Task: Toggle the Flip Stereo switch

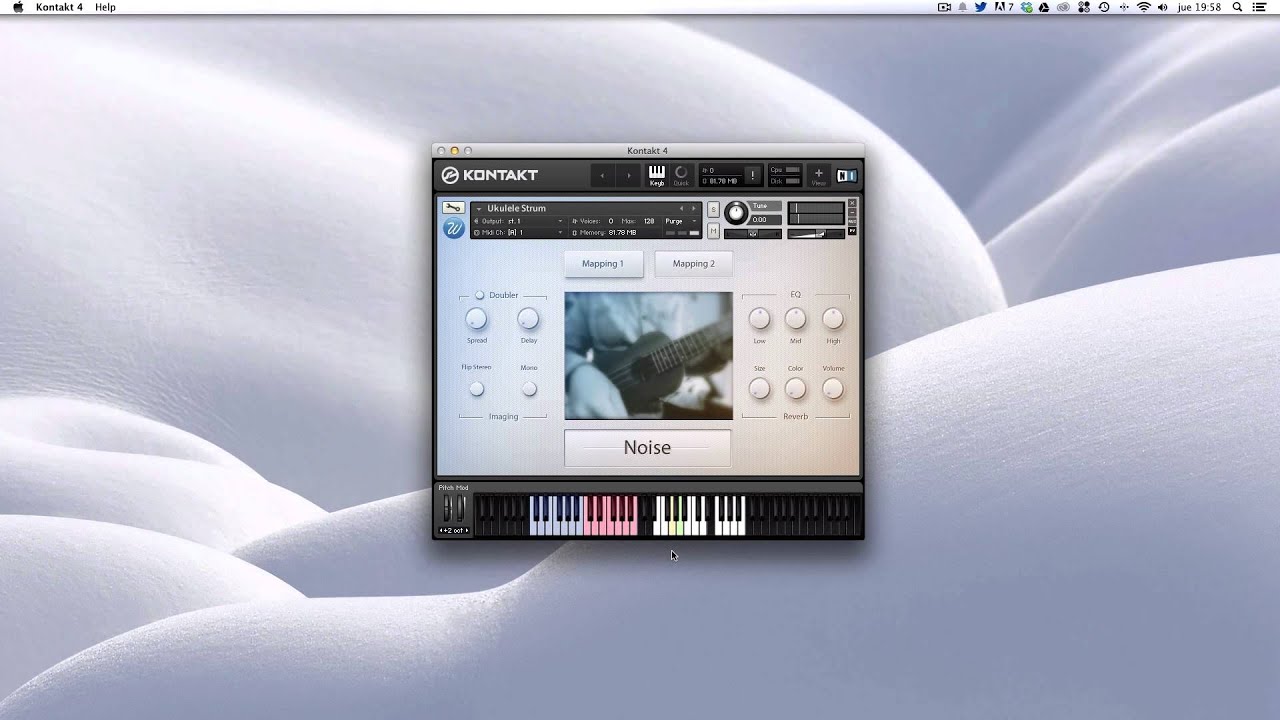Action: 476,389
